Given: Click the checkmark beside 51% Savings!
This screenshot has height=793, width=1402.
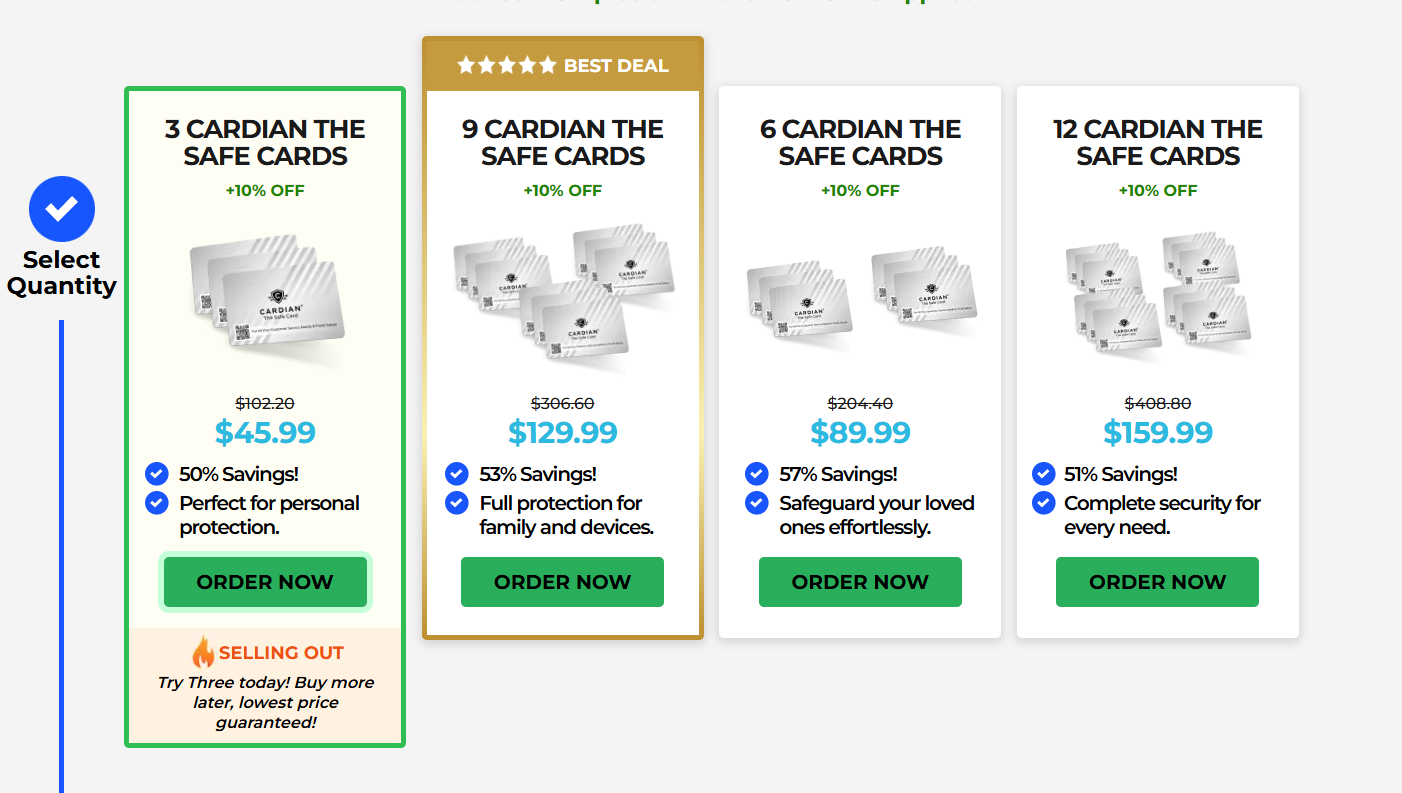Looking at the screenshot, I should (1043, 473).
